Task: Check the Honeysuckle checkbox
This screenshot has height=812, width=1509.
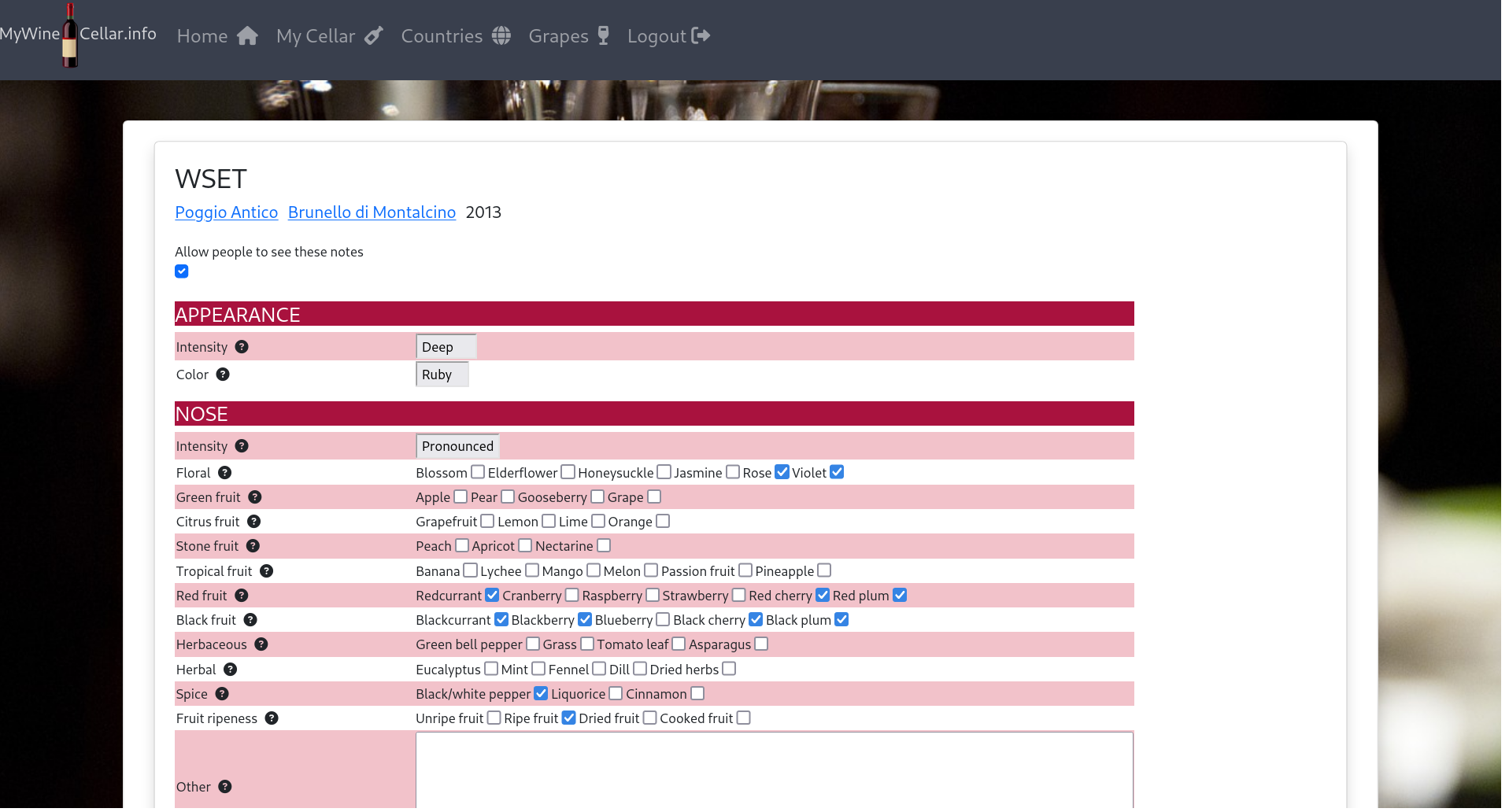Action: coord(664,473)
